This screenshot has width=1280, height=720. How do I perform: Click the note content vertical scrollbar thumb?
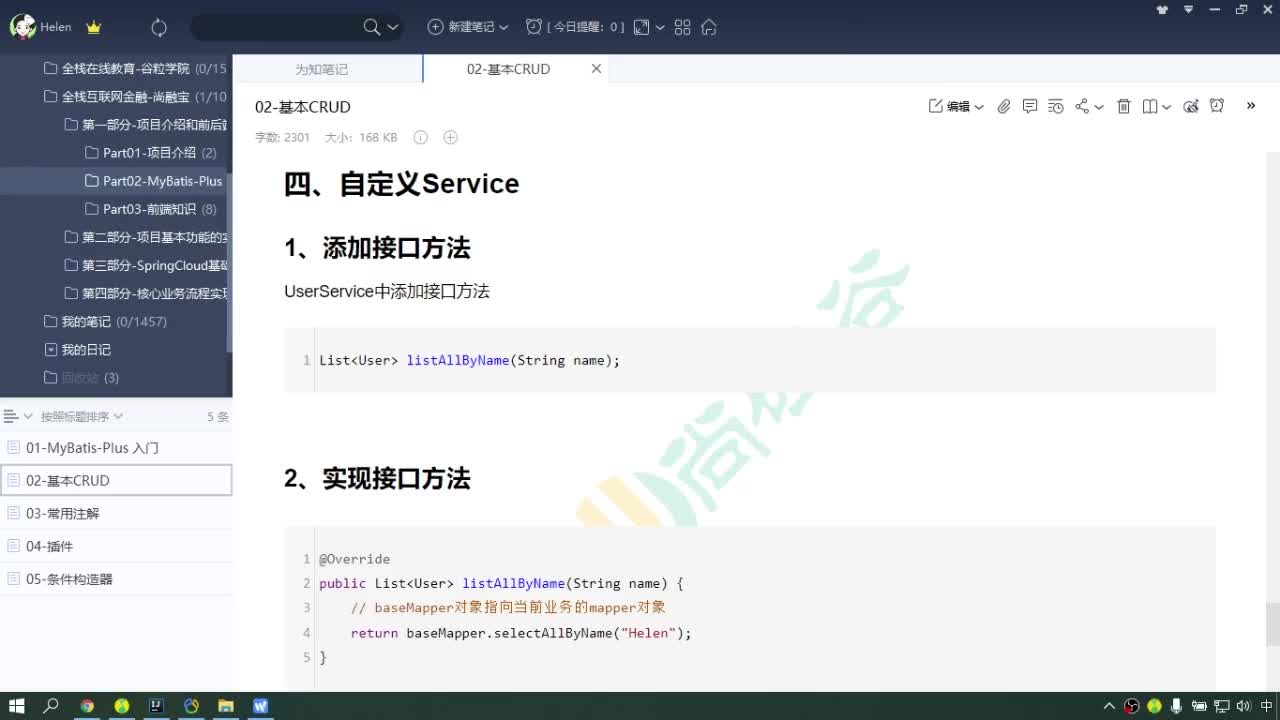coord(1272,624)
